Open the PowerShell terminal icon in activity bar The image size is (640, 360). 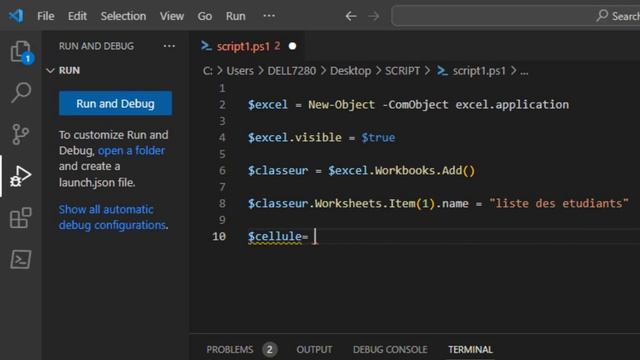[20, 259]
